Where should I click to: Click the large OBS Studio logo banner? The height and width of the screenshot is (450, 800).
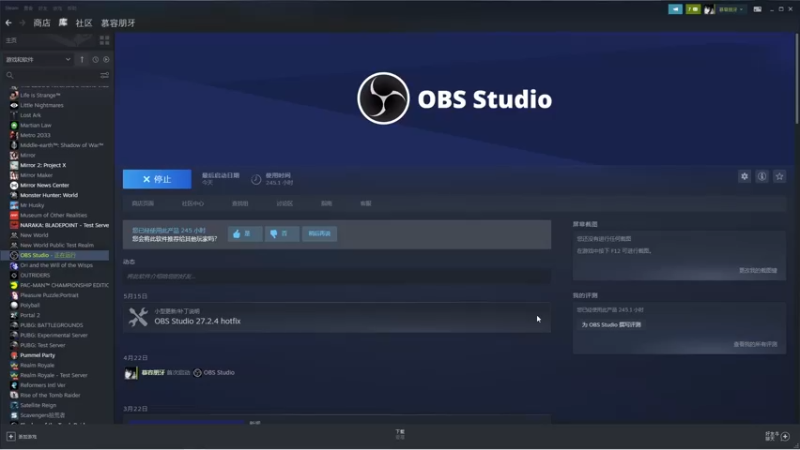point(454,98)
